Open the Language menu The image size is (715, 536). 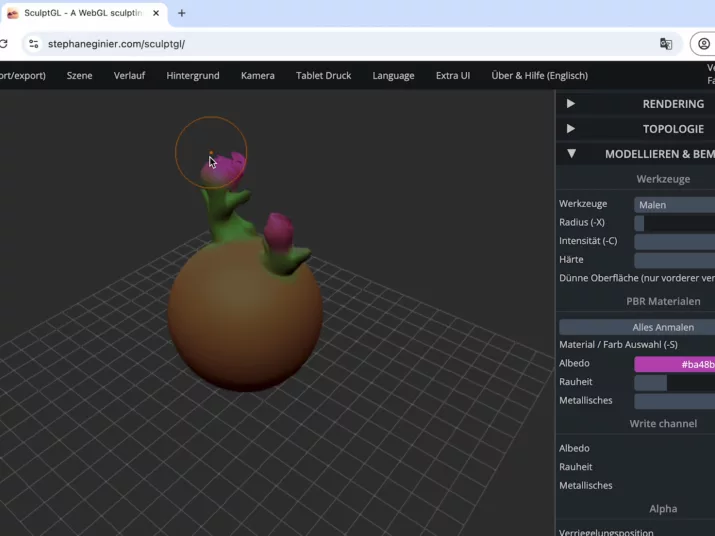tap(393, 75)
